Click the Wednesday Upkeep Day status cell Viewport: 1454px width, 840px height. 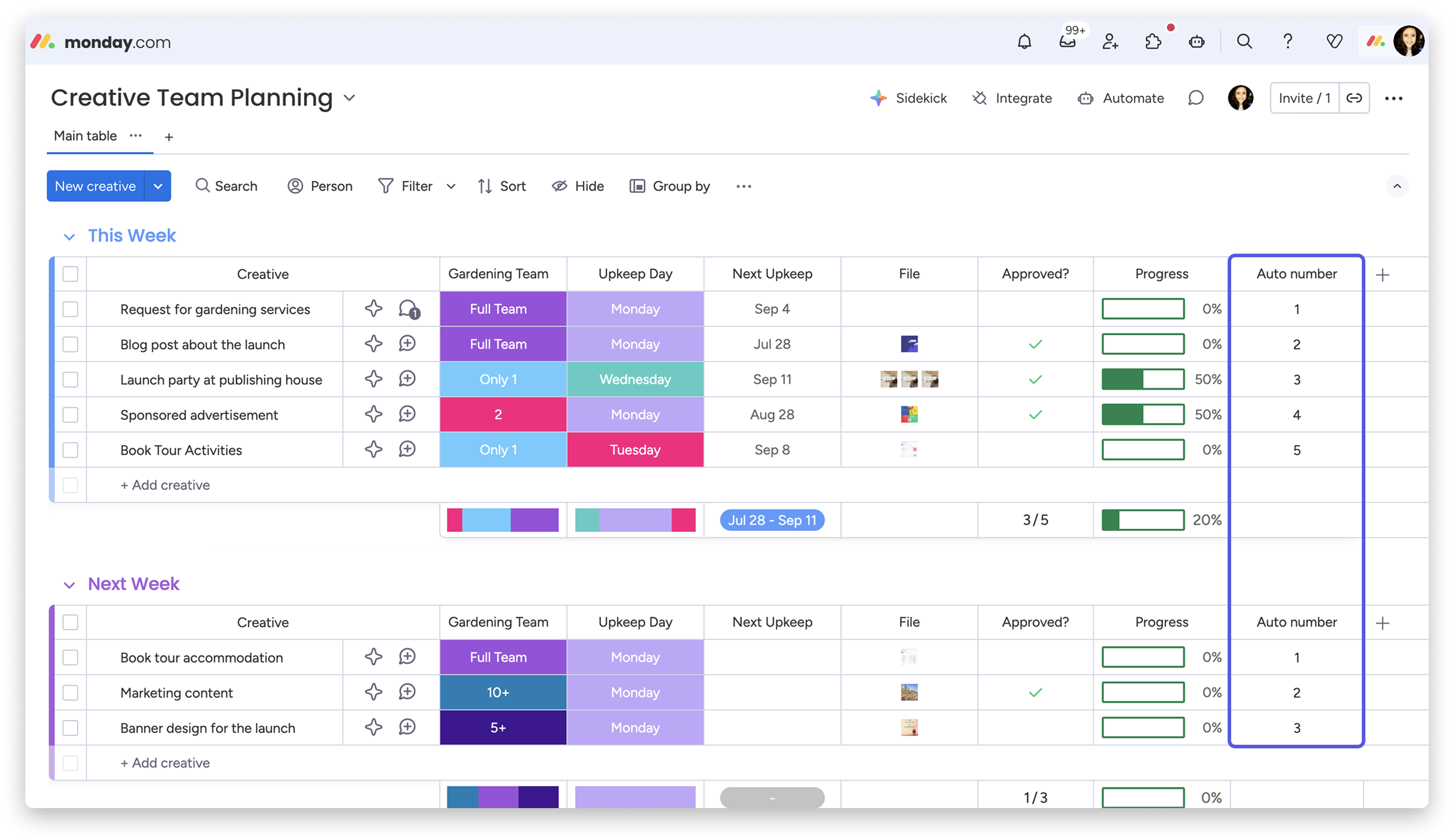click(635, 380)
